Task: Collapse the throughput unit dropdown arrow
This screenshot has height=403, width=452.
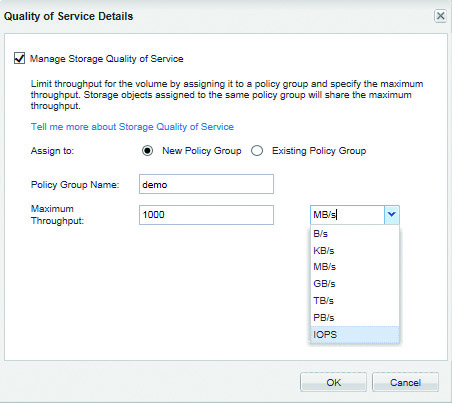Action: 392,215
